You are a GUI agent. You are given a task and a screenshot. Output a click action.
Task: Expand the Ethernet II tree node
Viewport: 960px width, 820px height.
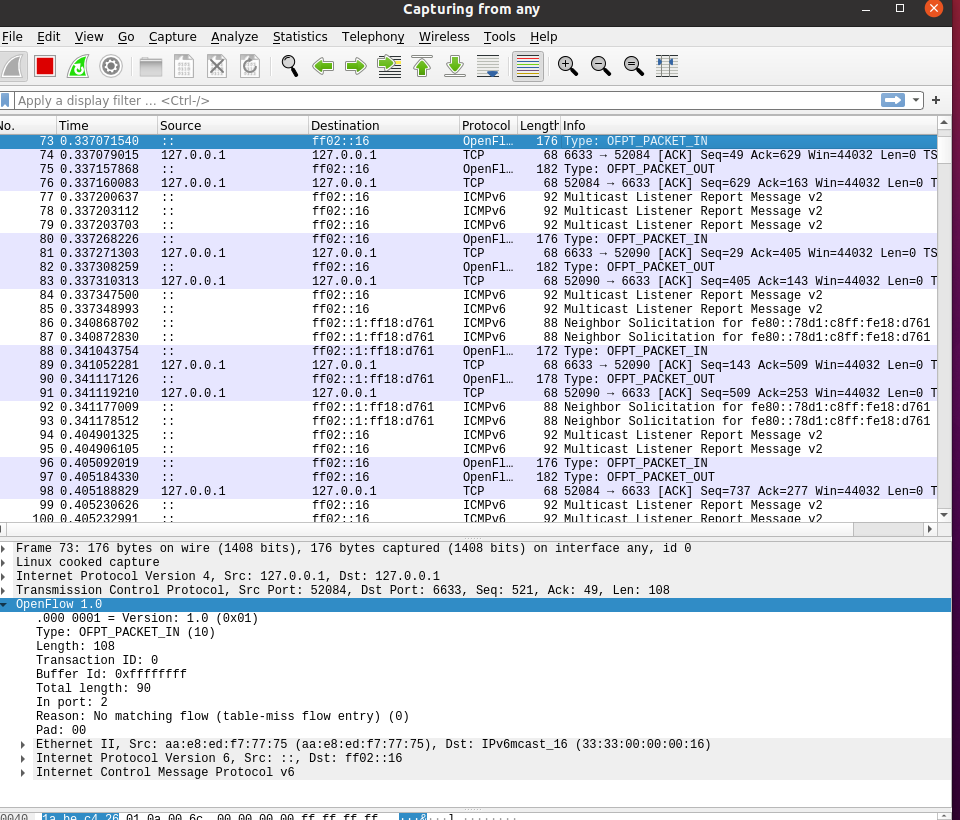coord(23,745)
